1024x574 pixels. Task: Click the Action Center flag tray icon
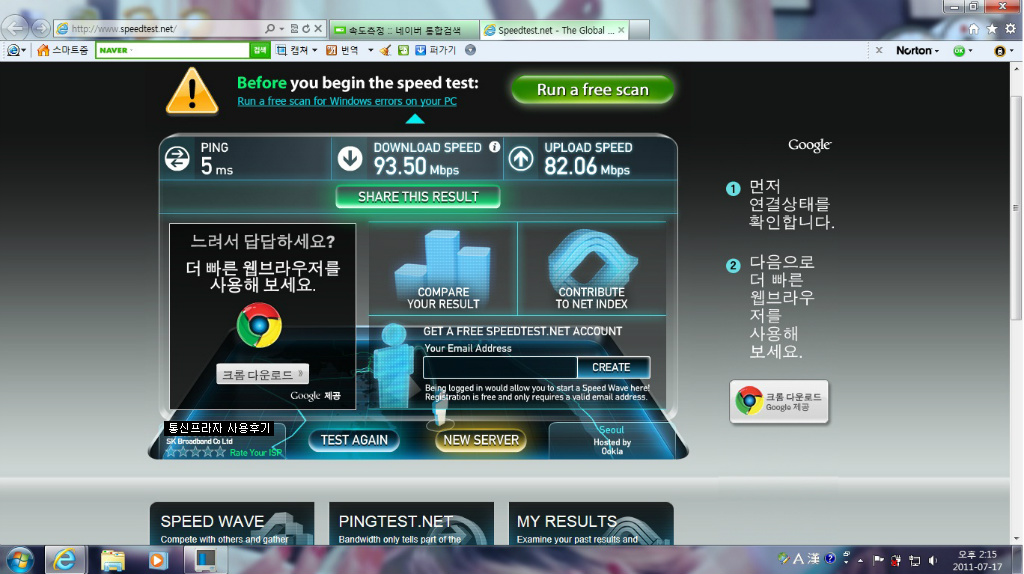(x=878, y=560)
